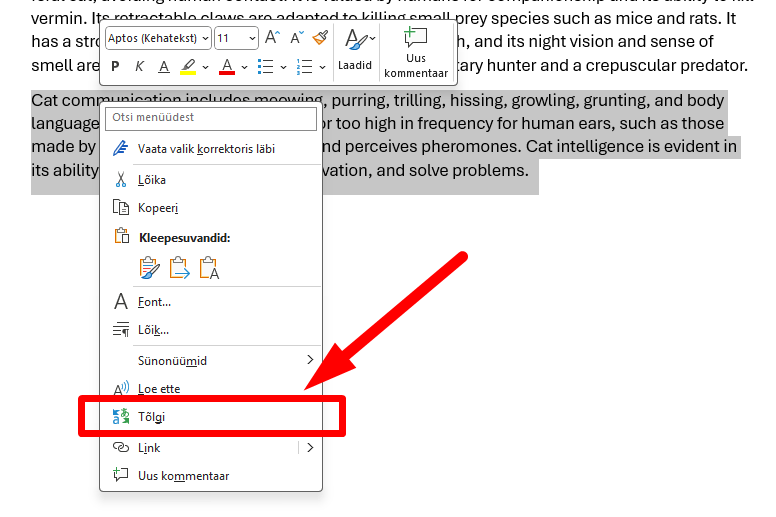The height and width of the screenshot is (517, 776).
Task: Choose the Merge Formatting paste icon
Action: [180, 267]
